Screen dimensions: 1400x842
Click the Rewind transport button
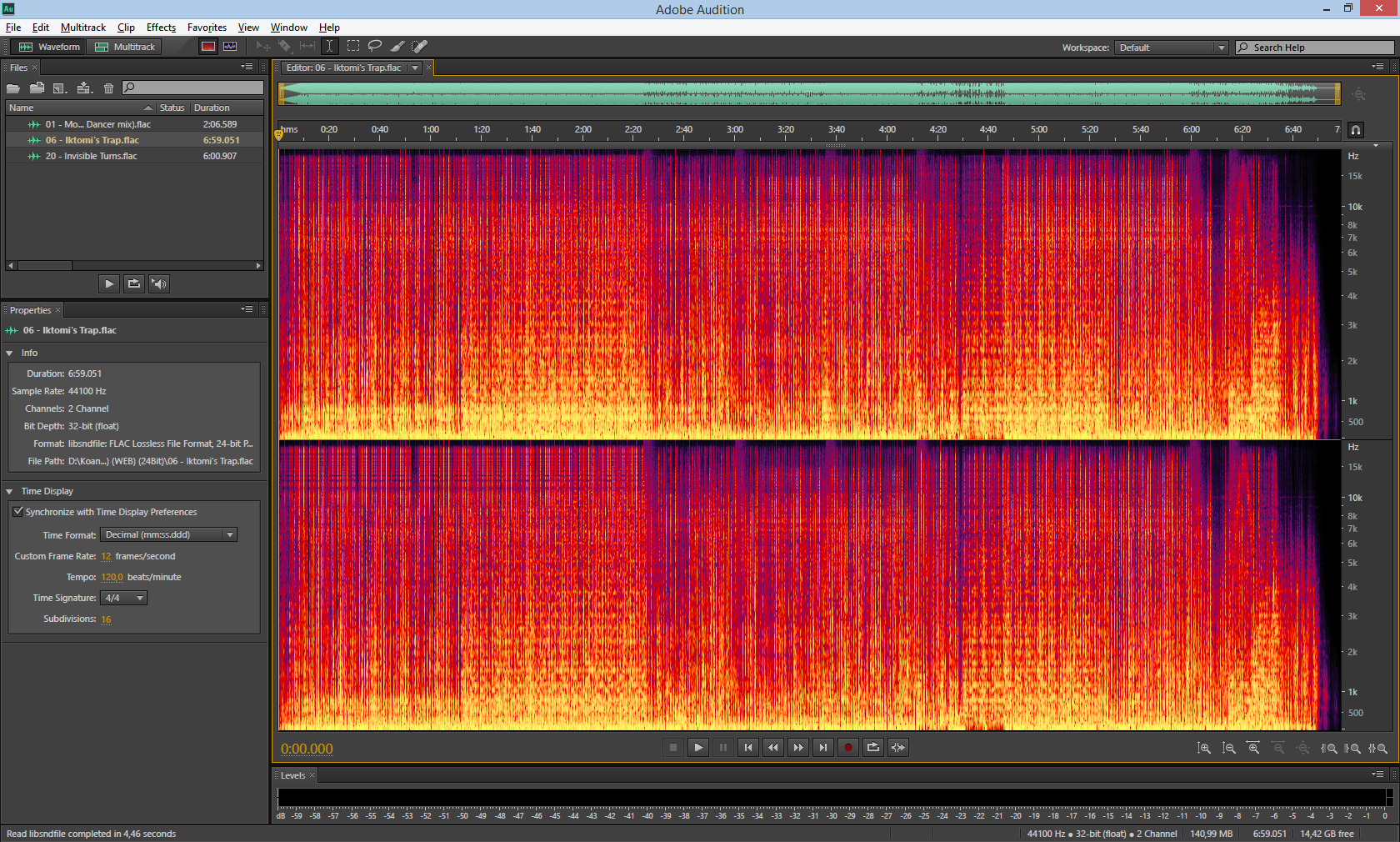tap(773, 748)
